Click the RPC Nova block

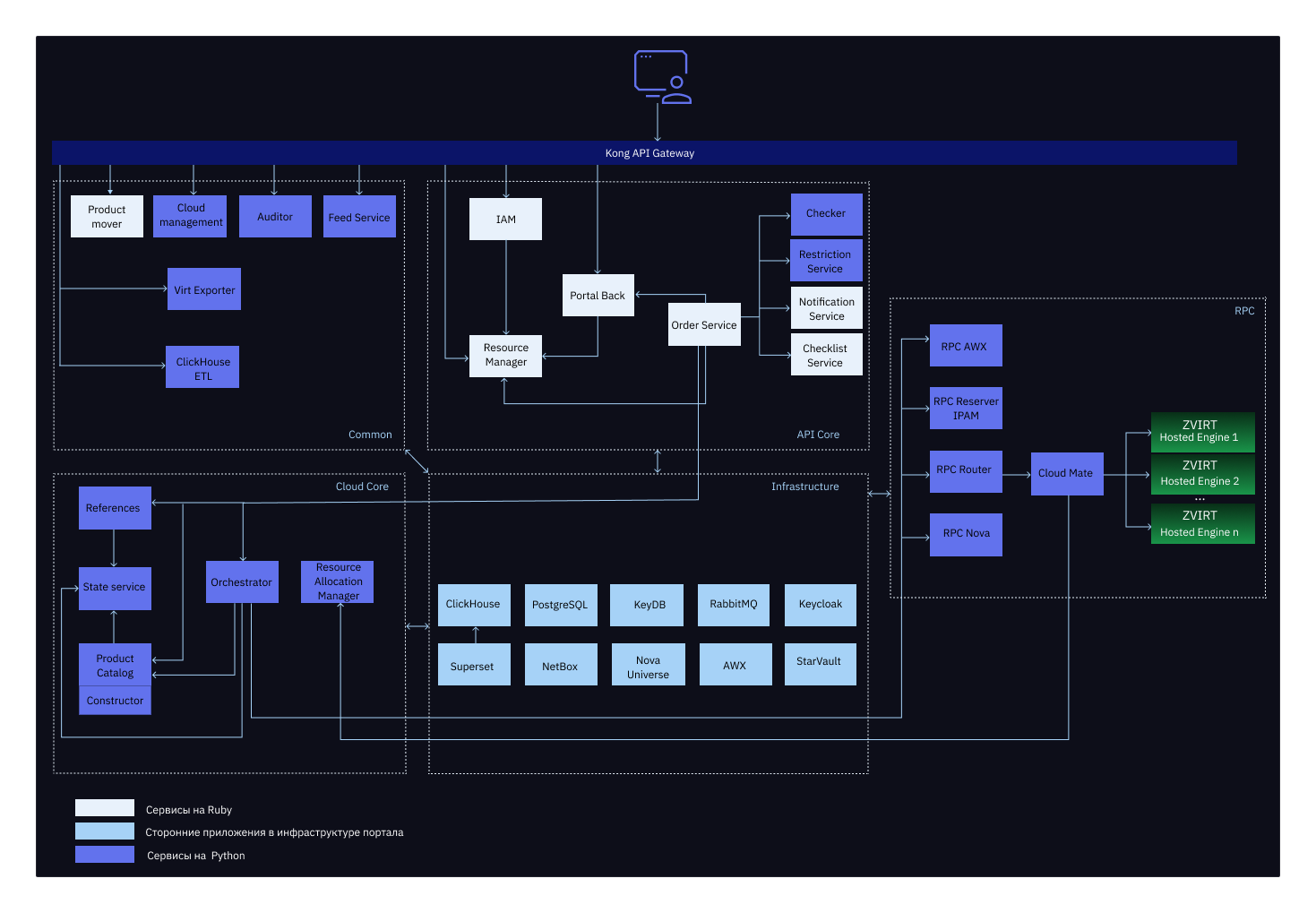coord(966,535)
